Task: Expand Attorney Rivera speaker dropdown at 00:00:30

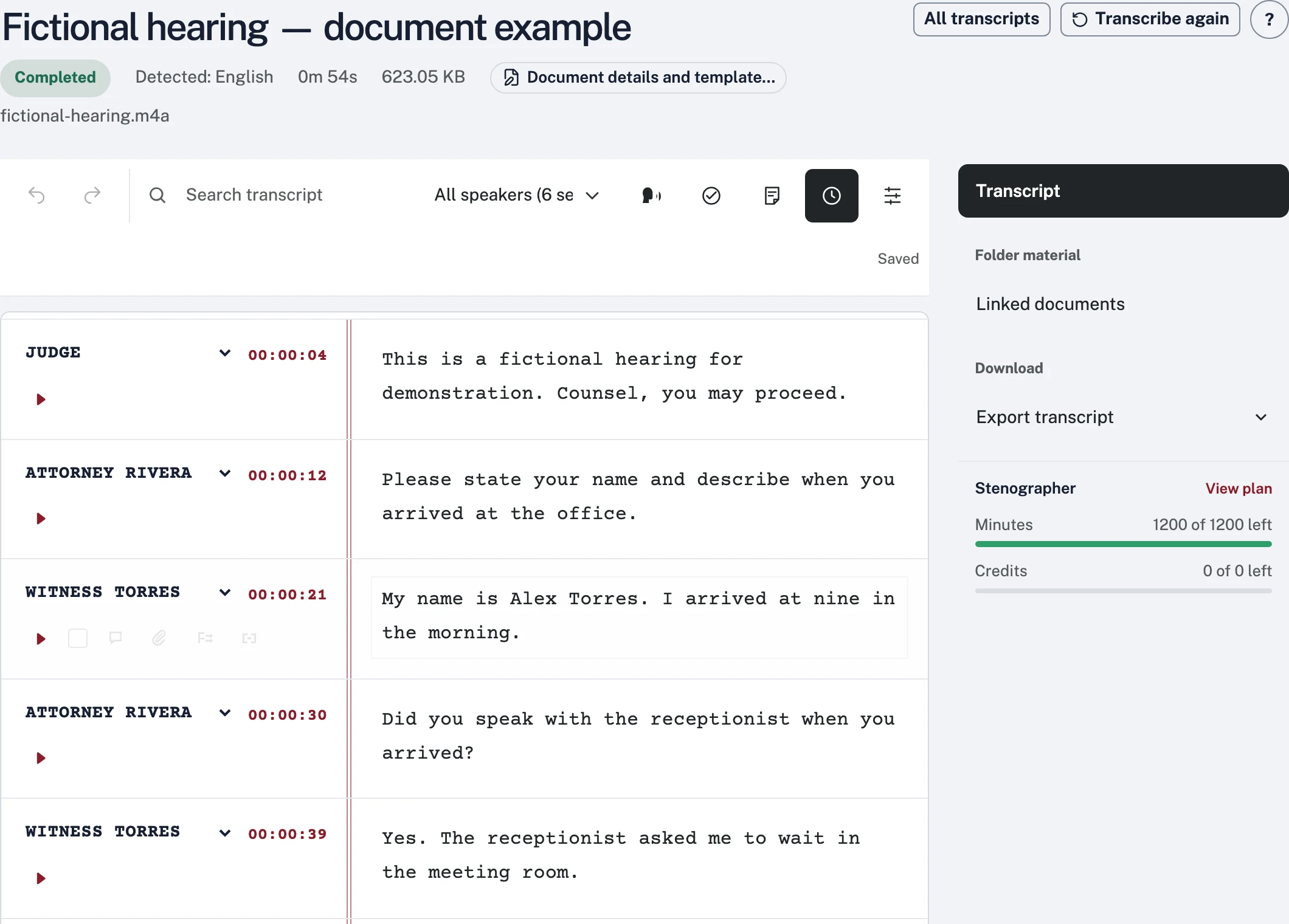Action: (225, 713)
